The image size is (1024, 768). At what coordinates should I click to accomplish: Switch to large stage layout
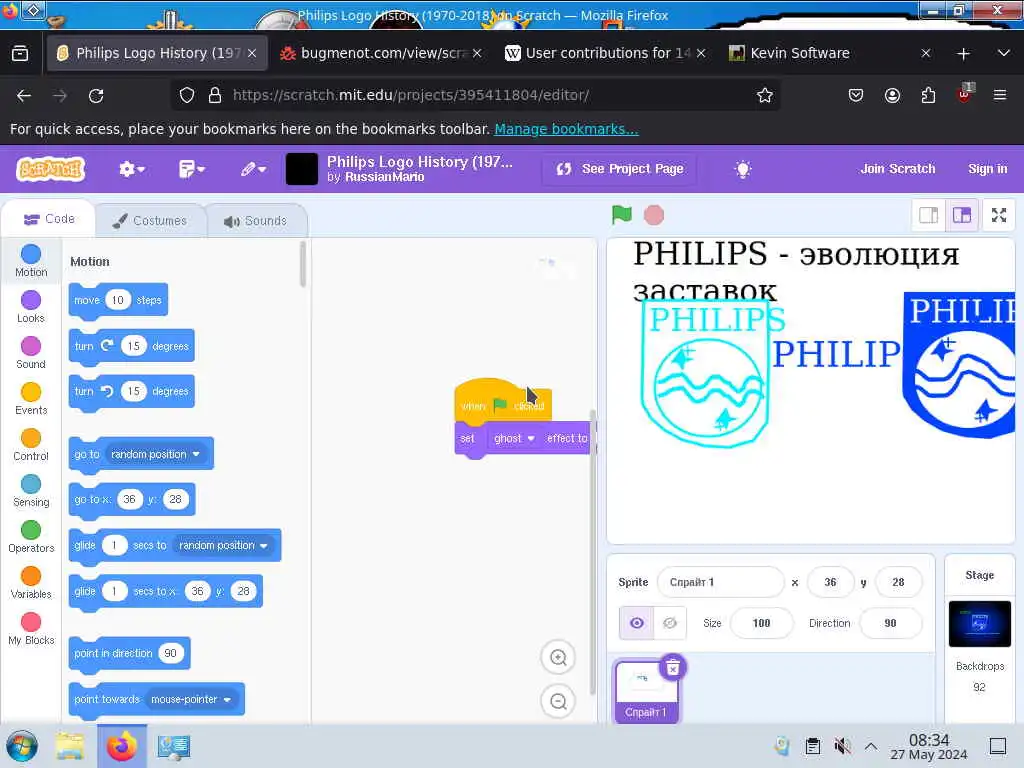point(962,215)
